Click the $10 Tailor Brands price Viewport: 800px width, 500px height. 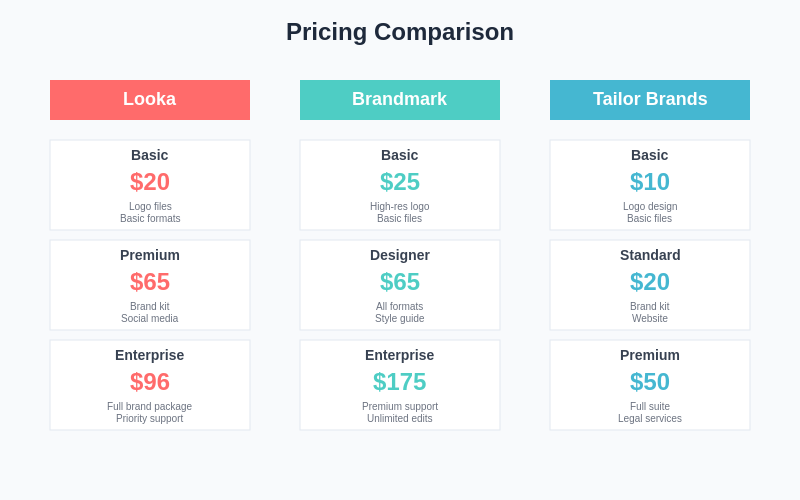click(650, 182)
